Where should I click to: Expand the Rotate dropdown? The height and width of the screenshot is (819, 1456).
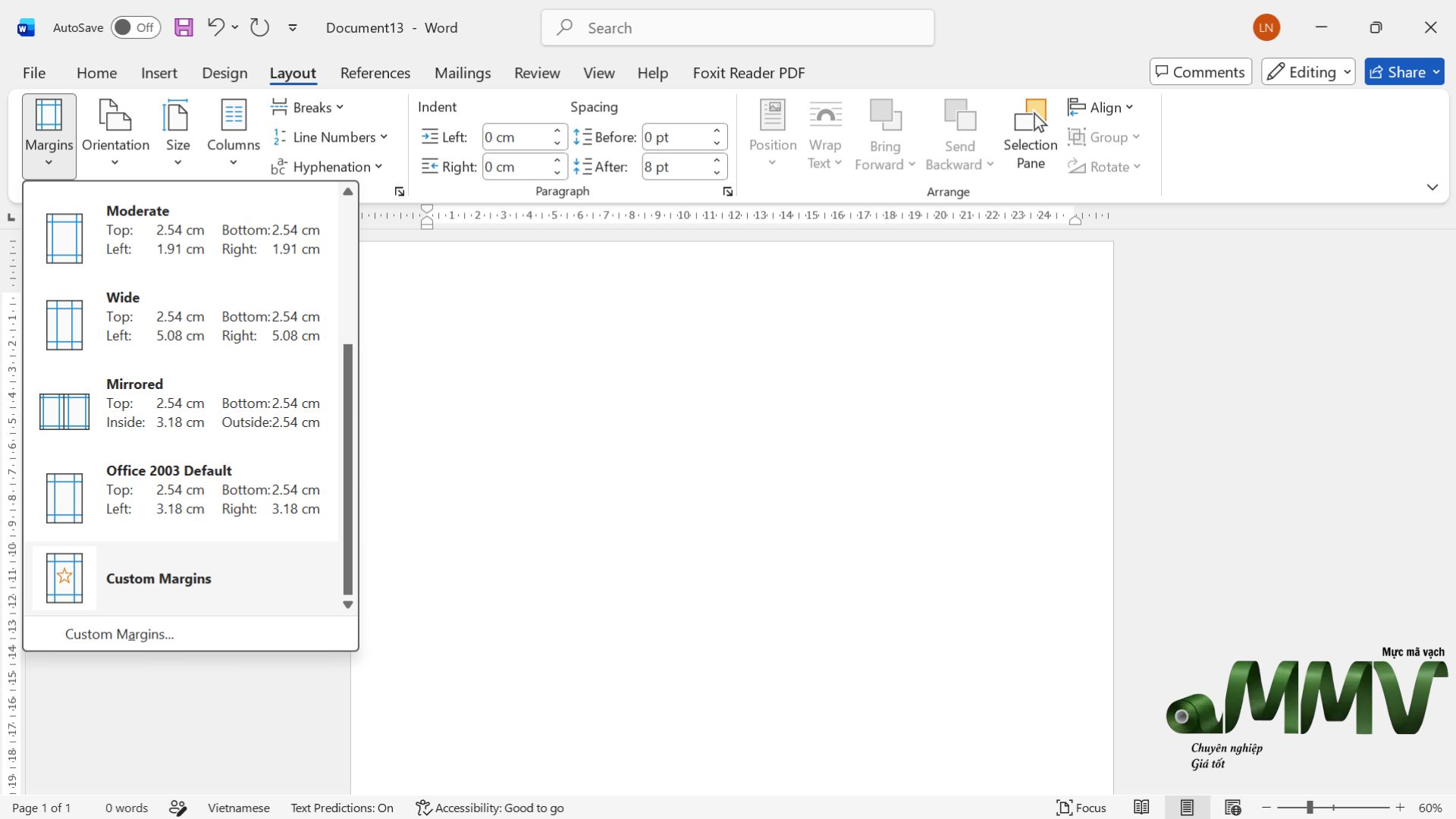point(1104,167)
